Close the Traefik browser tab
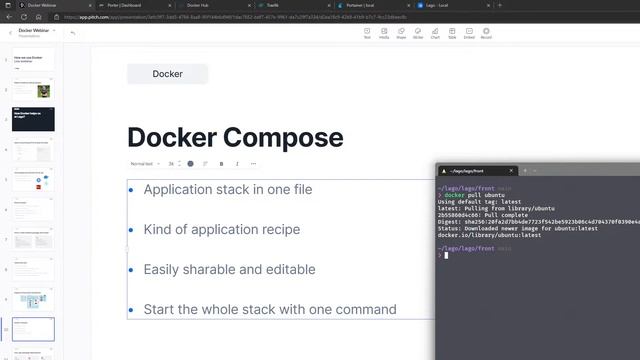Screen dimensions: 640x360 tap(329, 5)
